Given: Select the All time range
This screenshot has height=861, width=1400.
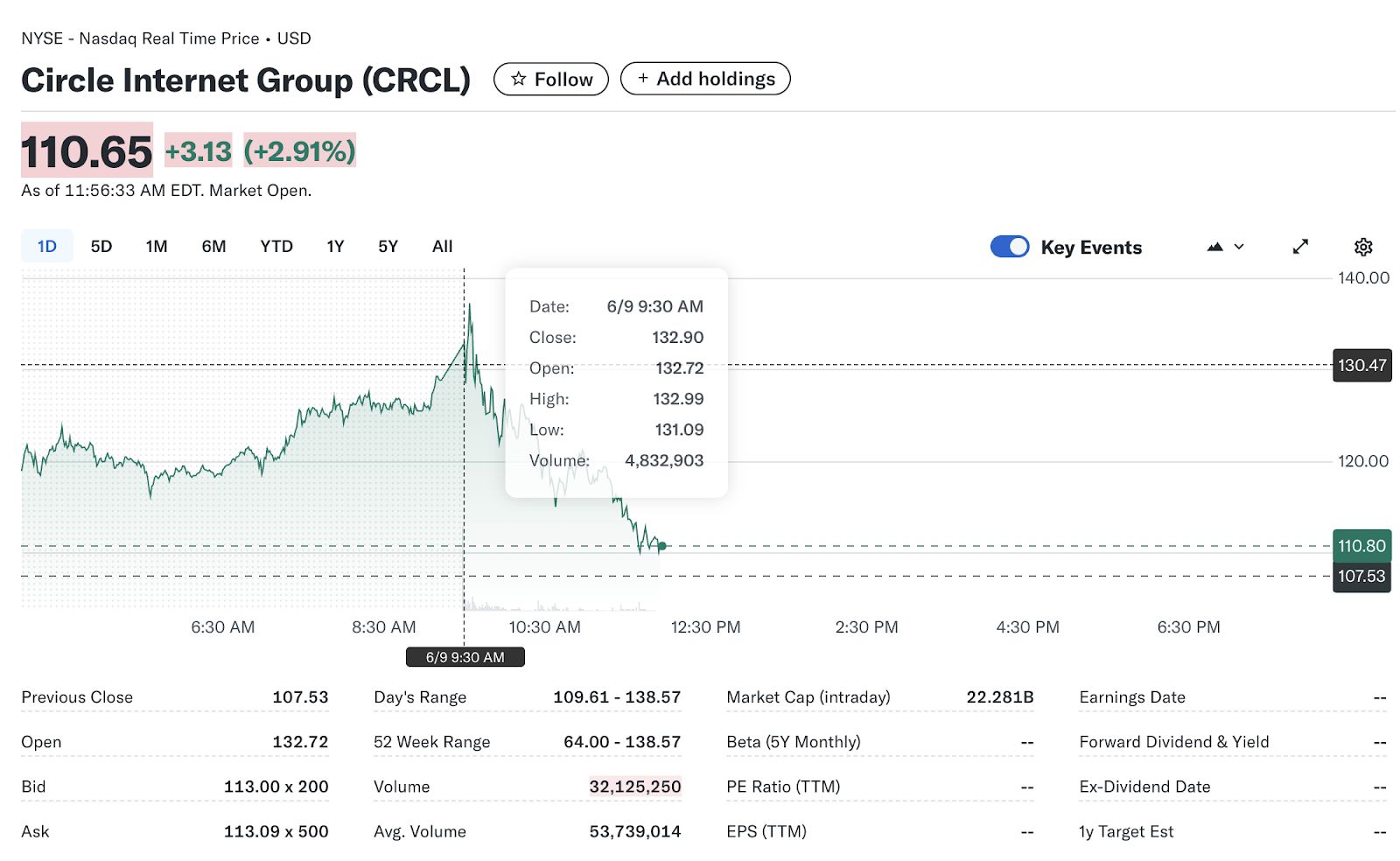Looking at the screenshot, I should [443, 247].
